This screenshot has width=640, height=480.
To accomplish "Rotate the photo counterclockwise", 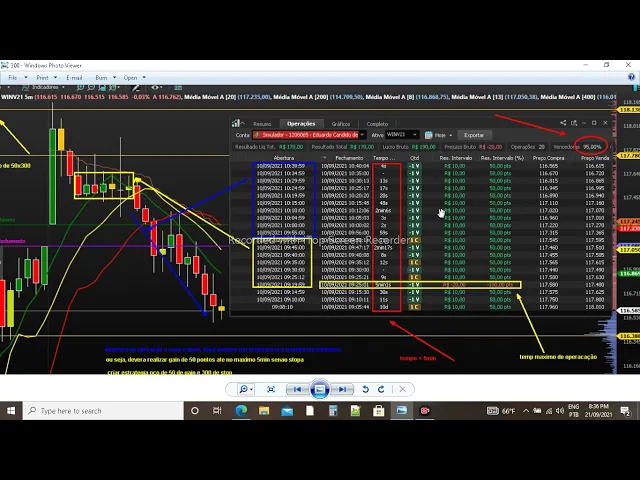I will point(365,389).
